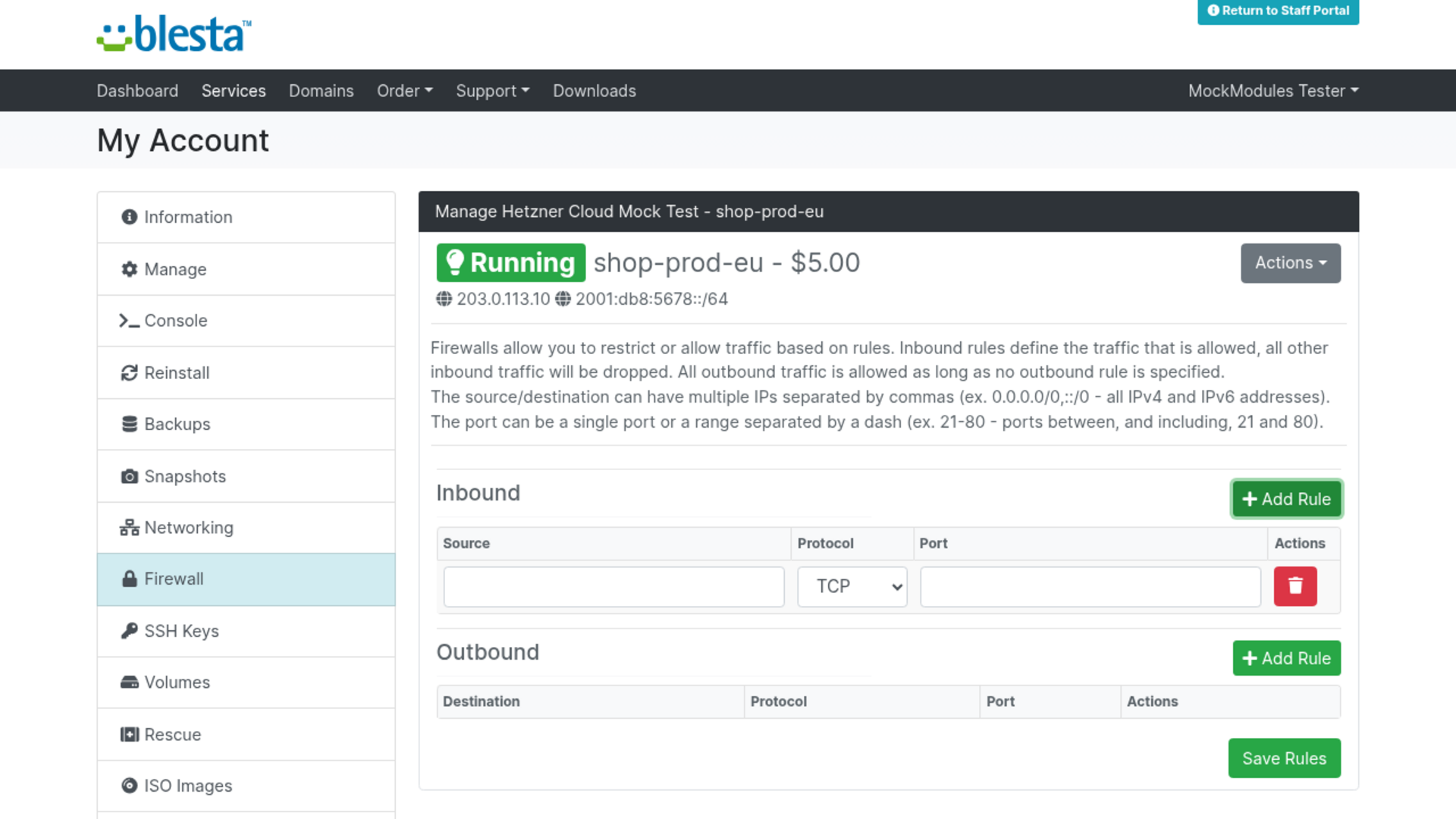Go to Dashboard in the navbar
The width and height of the screenshot is (1456, 819).
[x=137, y=91]
